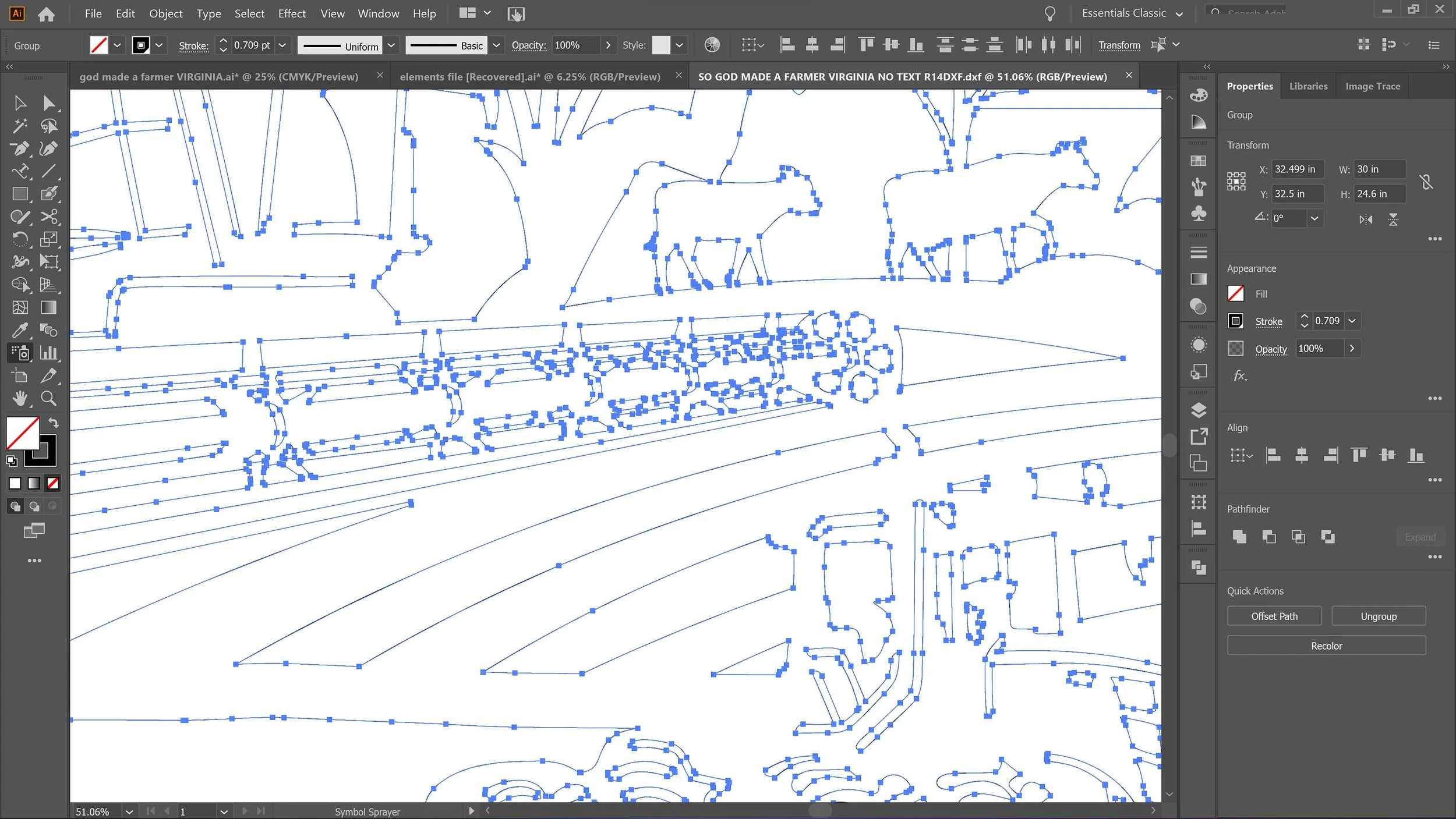The height and width of the screenshot is (819, 1456).
Task: Select the Magic Wand tool
Action: tap(20, 126)
